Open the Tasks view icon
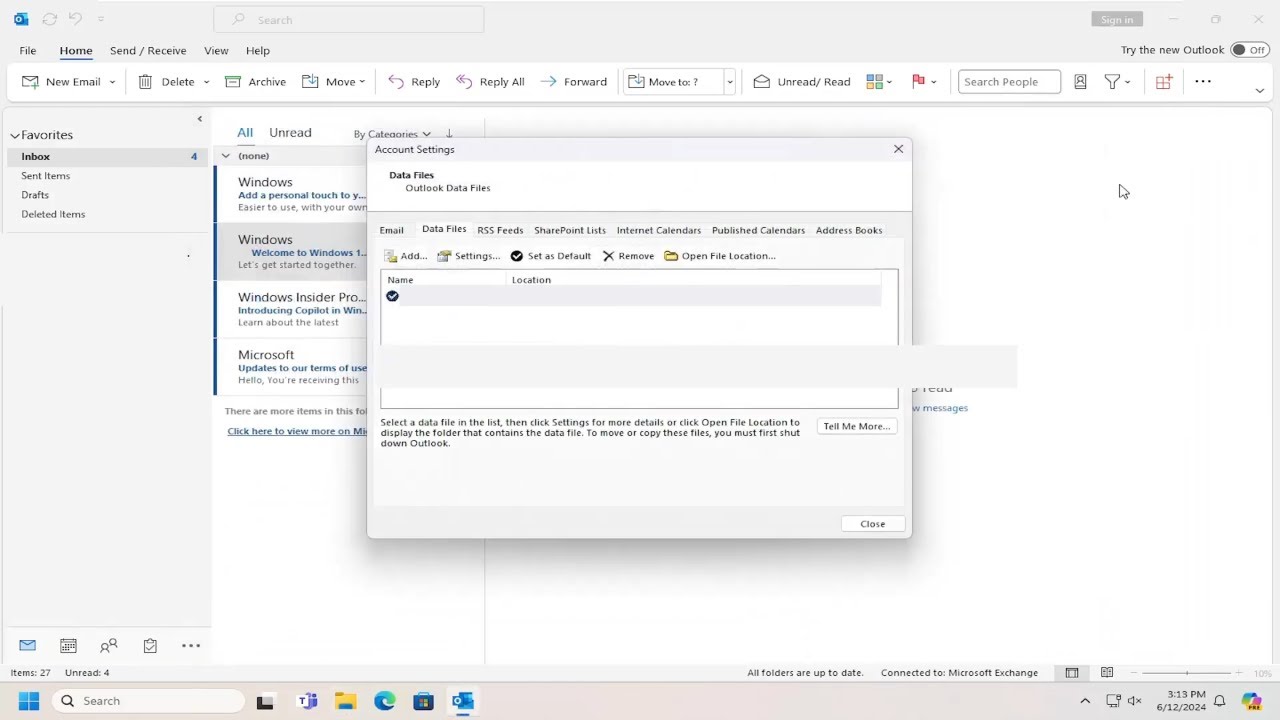 point(150,646)
